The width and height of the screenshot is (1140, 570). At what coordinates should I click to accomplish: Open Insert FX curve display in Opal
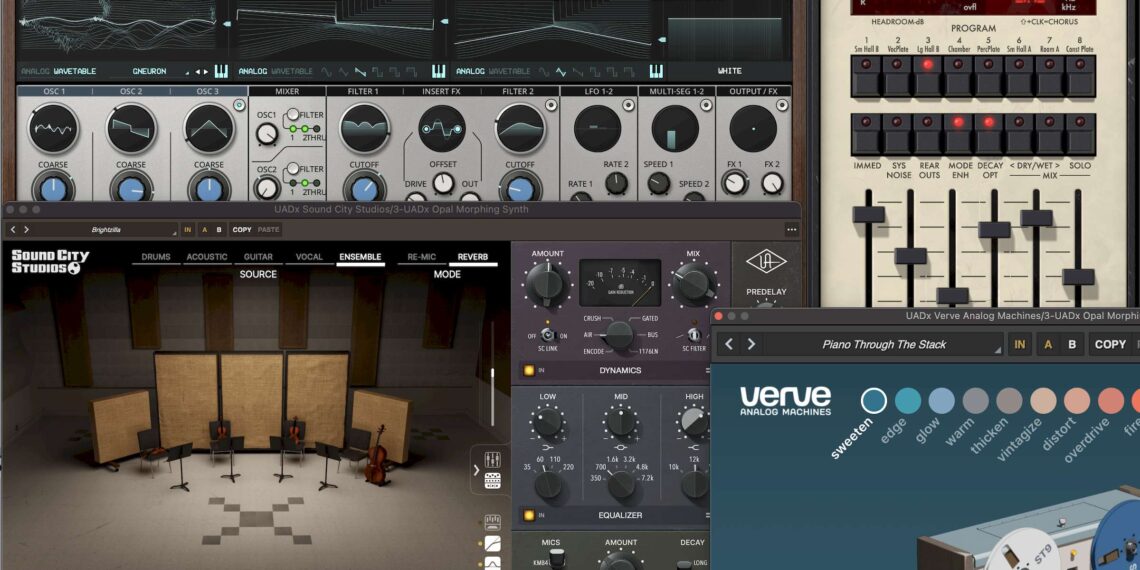[x=441, y=129]
